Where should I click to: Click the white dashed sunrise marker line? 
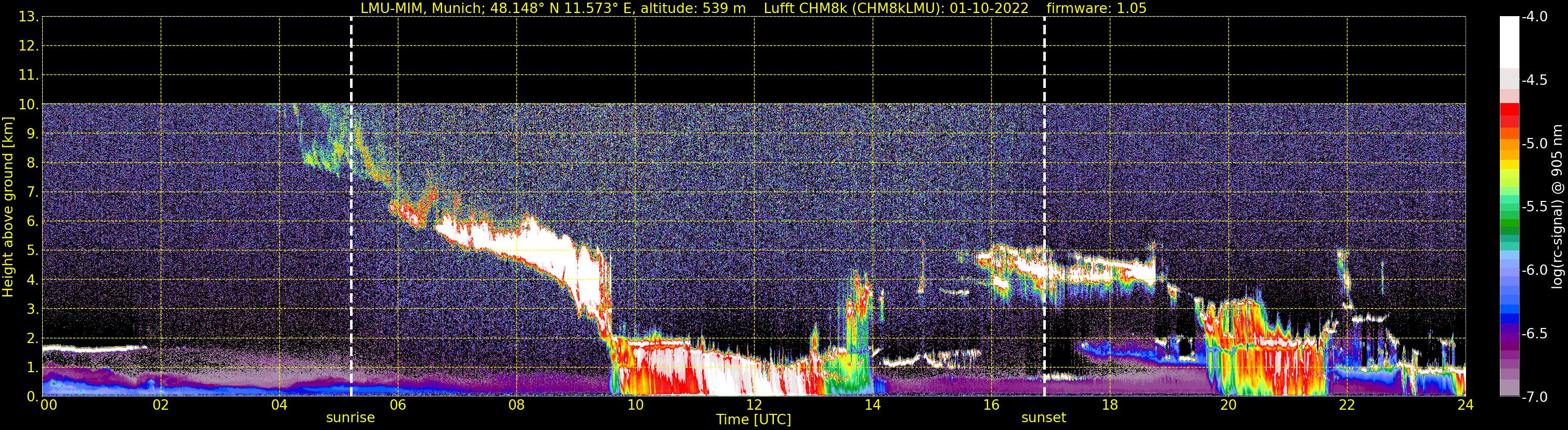351,207
